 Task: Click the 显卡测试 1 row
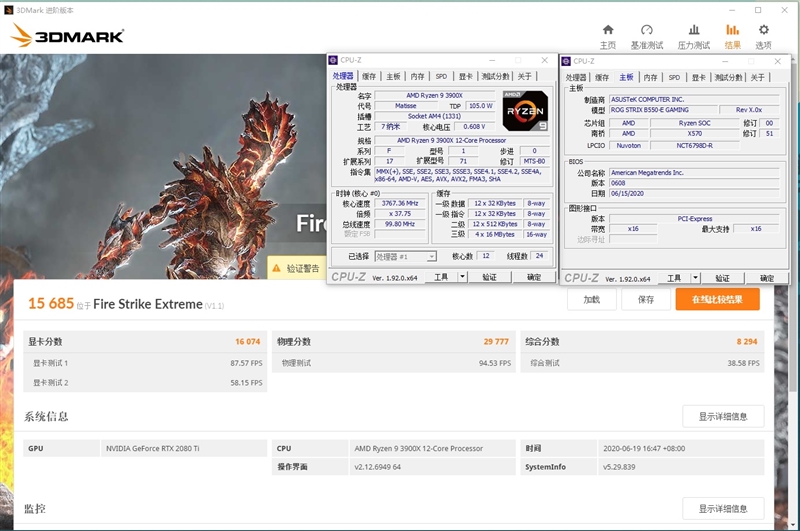[x=145, y=363]
